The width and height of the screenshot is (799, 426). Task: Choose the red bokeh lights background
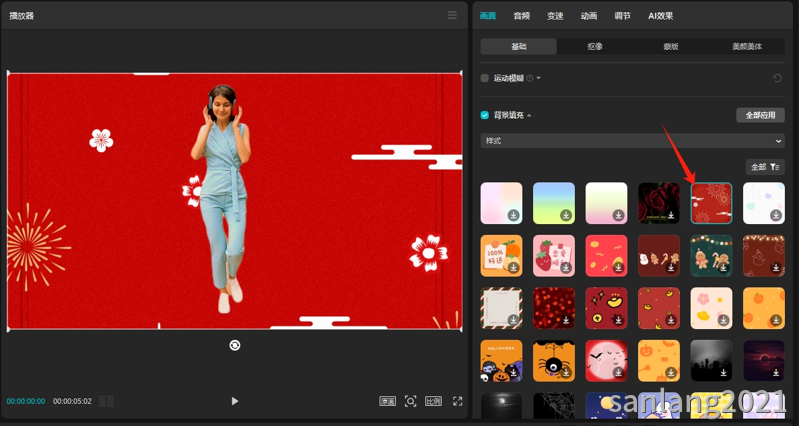click(x=554, y=308)
